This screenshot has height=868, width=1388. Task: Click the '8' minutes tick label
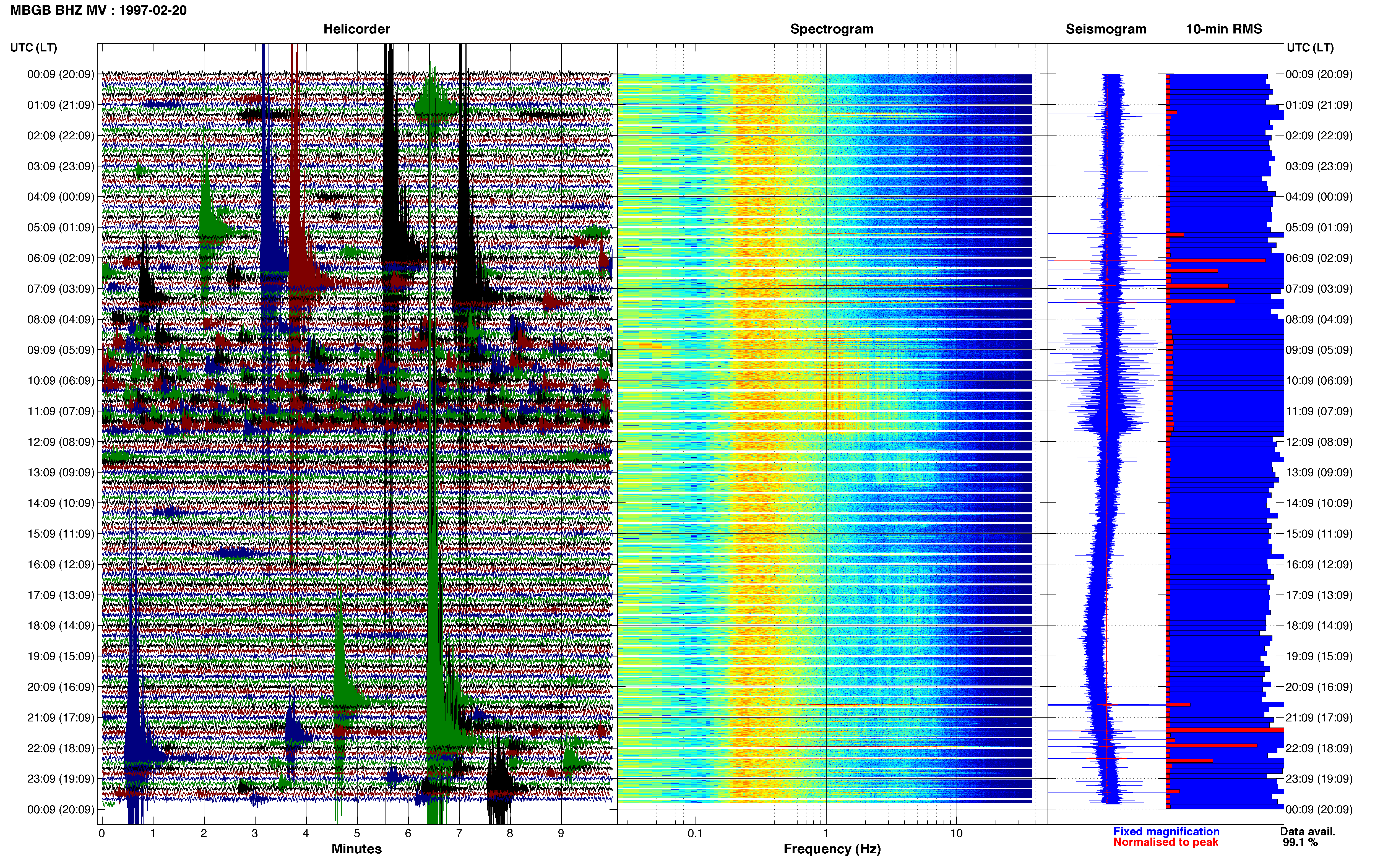click(510, 833)
